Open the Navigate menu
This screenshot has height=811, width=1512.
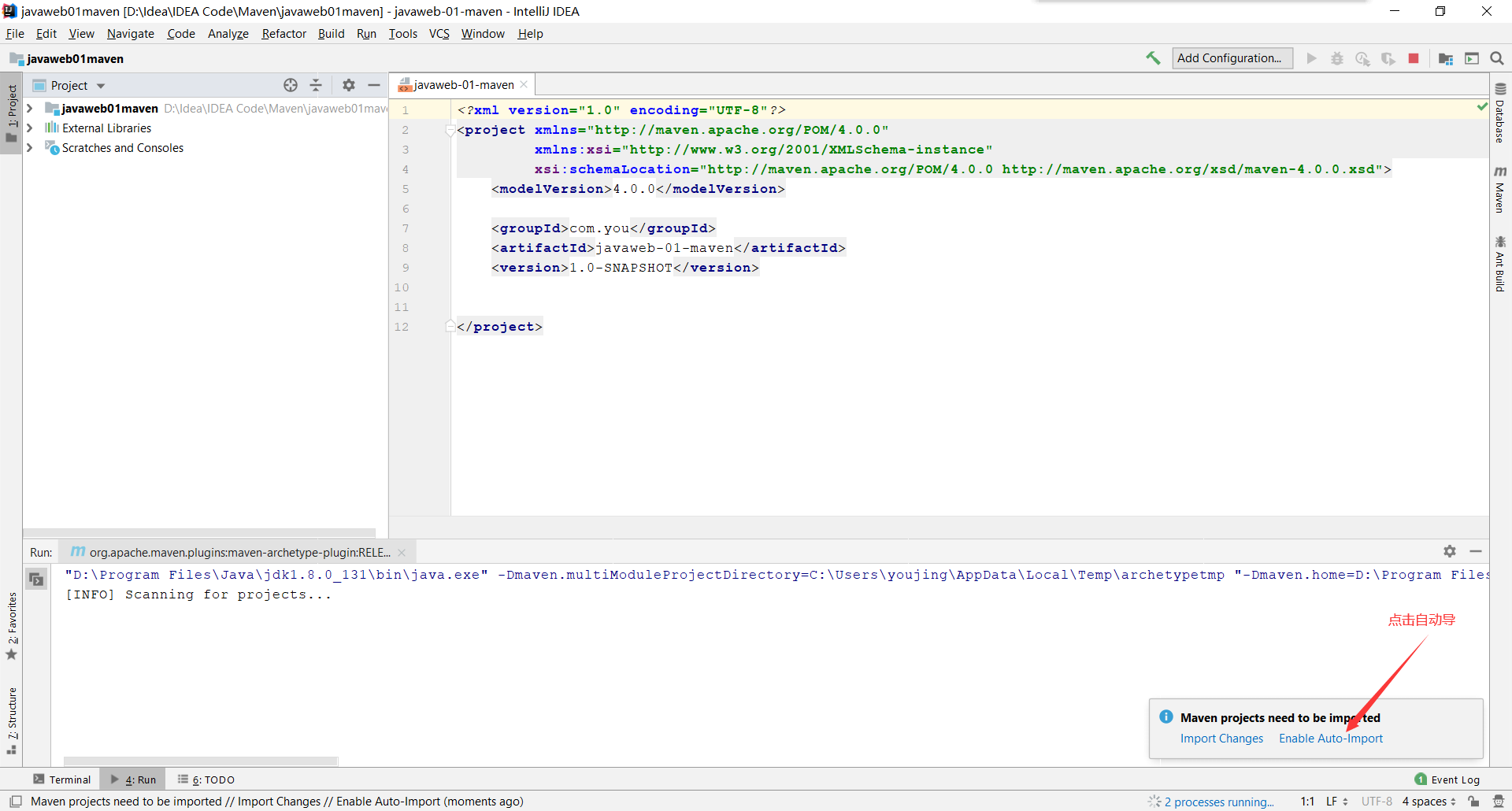tap(131, 34)
